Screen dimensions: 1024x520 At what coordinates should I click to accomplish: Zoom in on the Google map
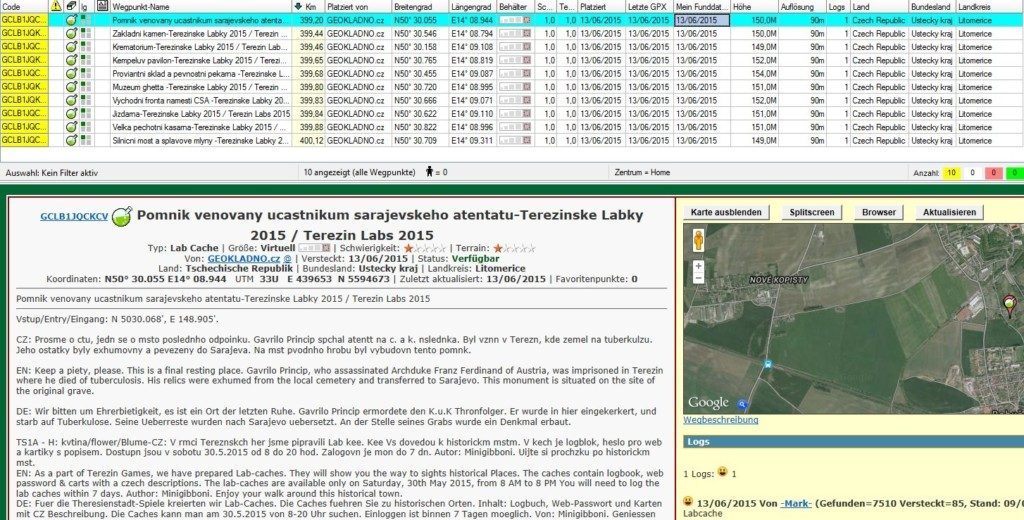click(x=698, y=267)
